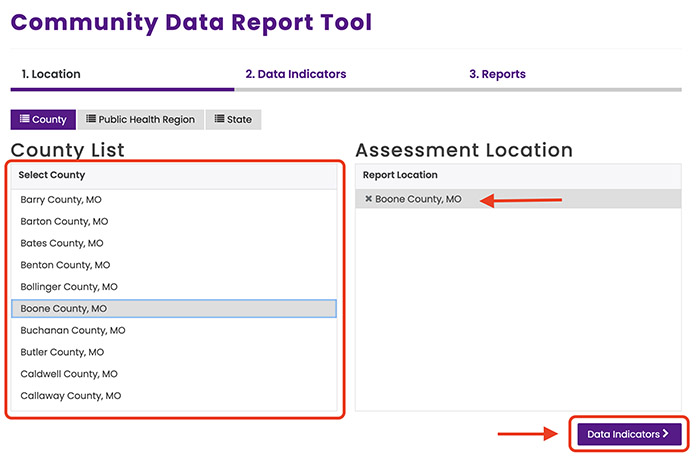This screenshot has width=700, height=457.
Task: Switch to the State selector button
Action: (x=233, y=120)
